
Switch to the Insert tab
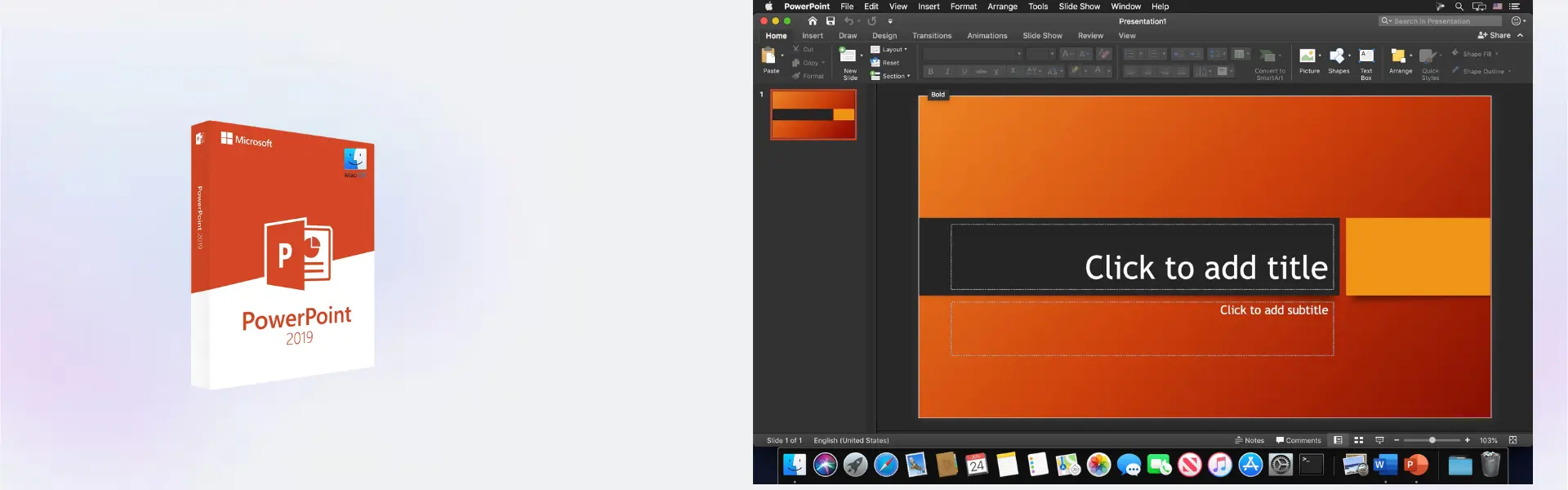coord(813,36)
